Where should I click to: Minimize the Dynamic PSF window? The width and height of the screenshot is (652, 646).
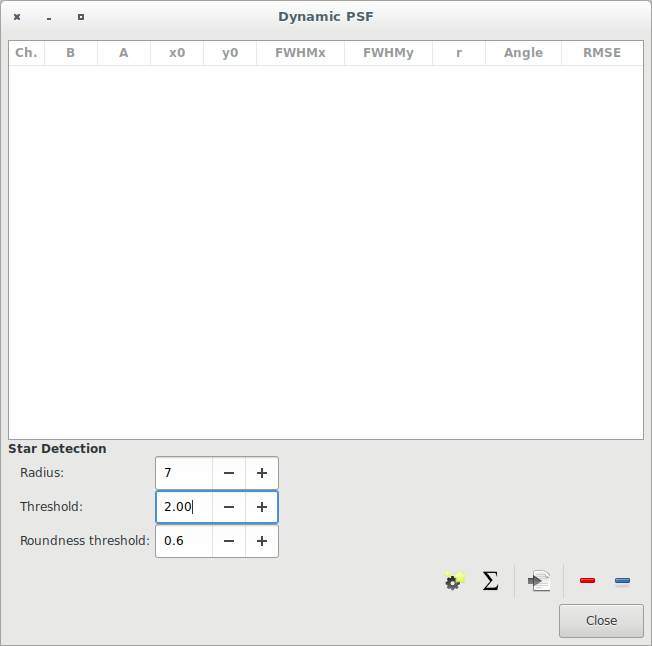click(x=49, y=18)
